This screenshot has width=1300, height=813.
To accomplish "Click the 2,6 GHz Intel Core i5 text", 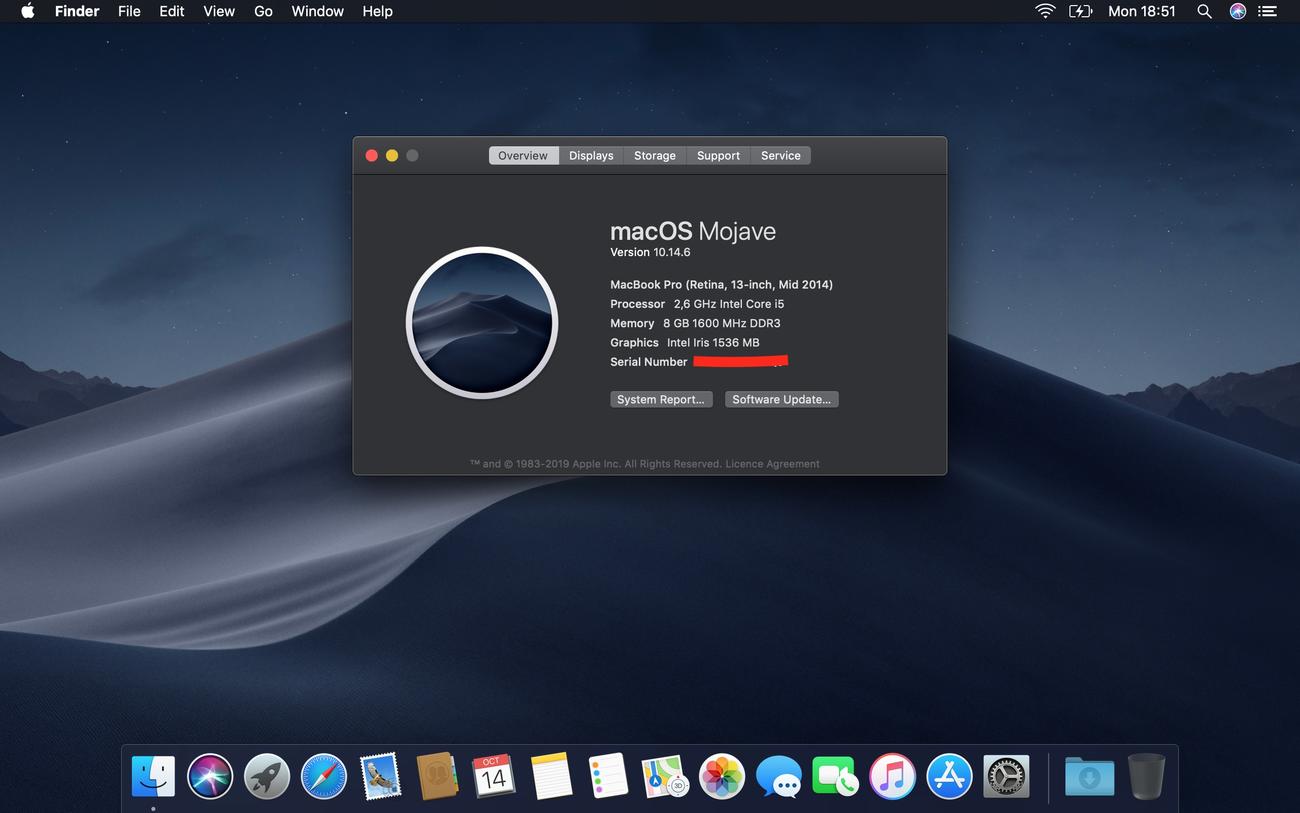I will coord(729,304).
